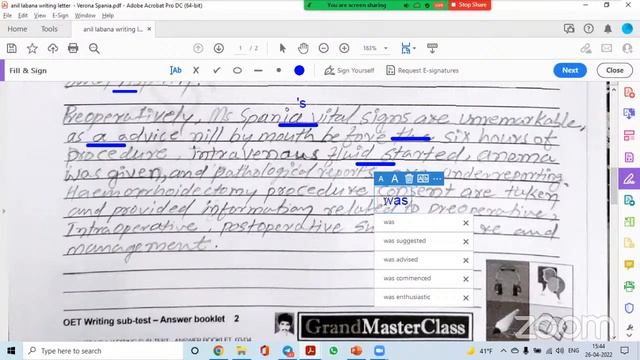Switch to the Tools tab
Screen dimensions: 640x360
click(49, 29)
